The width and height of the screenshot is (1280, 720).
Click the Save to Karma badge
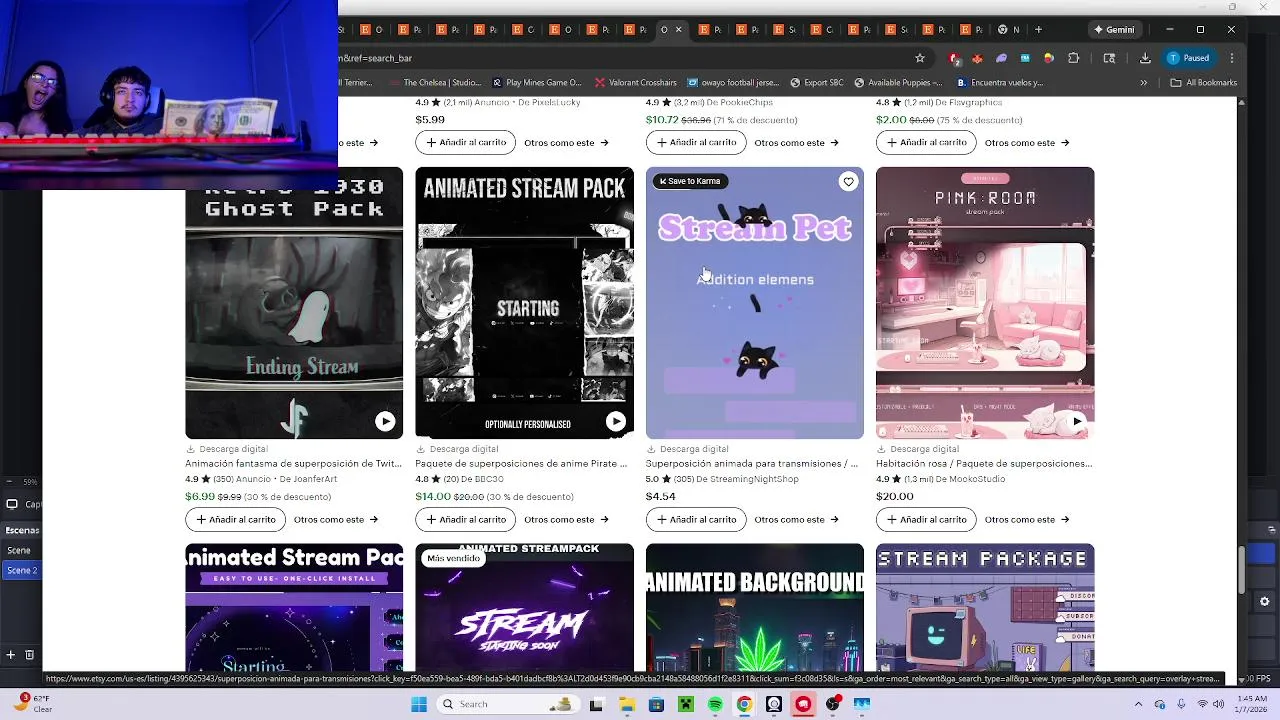tap(689, 181)
